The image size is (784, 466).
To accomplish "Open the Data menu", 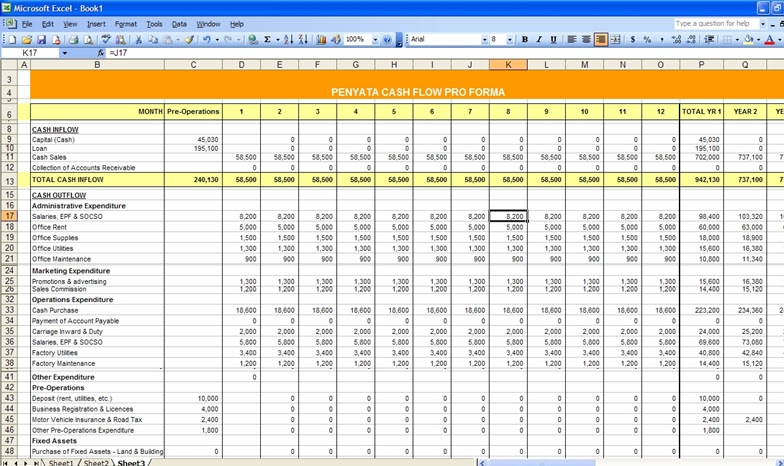I will pos(179,24).
